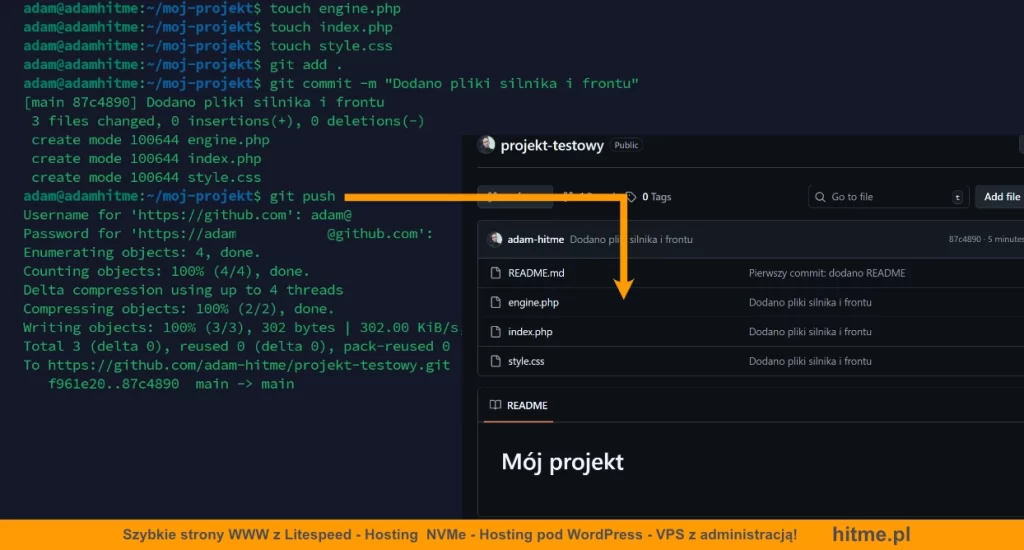
Task: Click the file icon beside style.css
Action: (496, 361)
